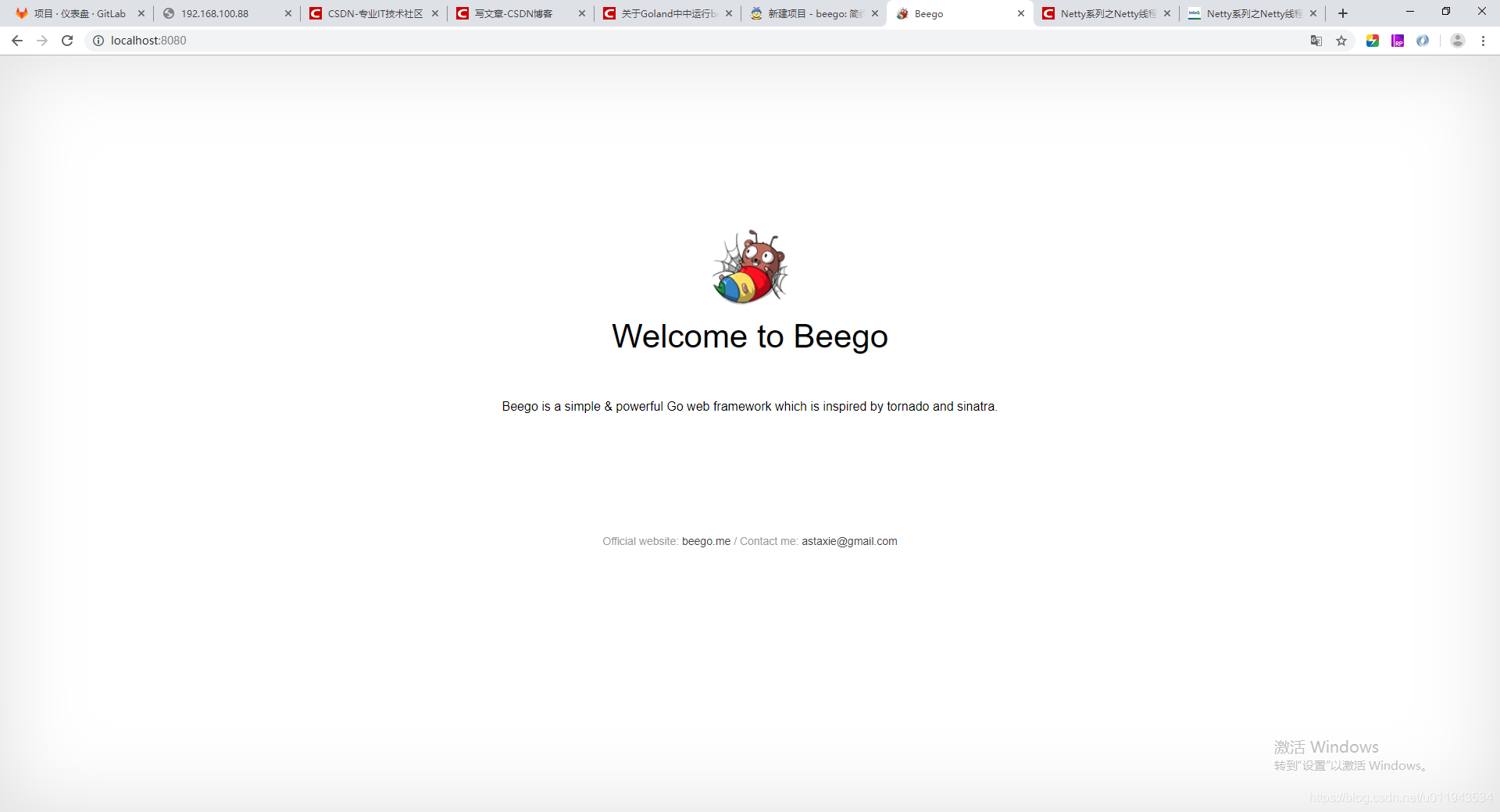Open the translate page icon
The image size is (1500, 812).
pyautogui.click(x=1316, y=41)
